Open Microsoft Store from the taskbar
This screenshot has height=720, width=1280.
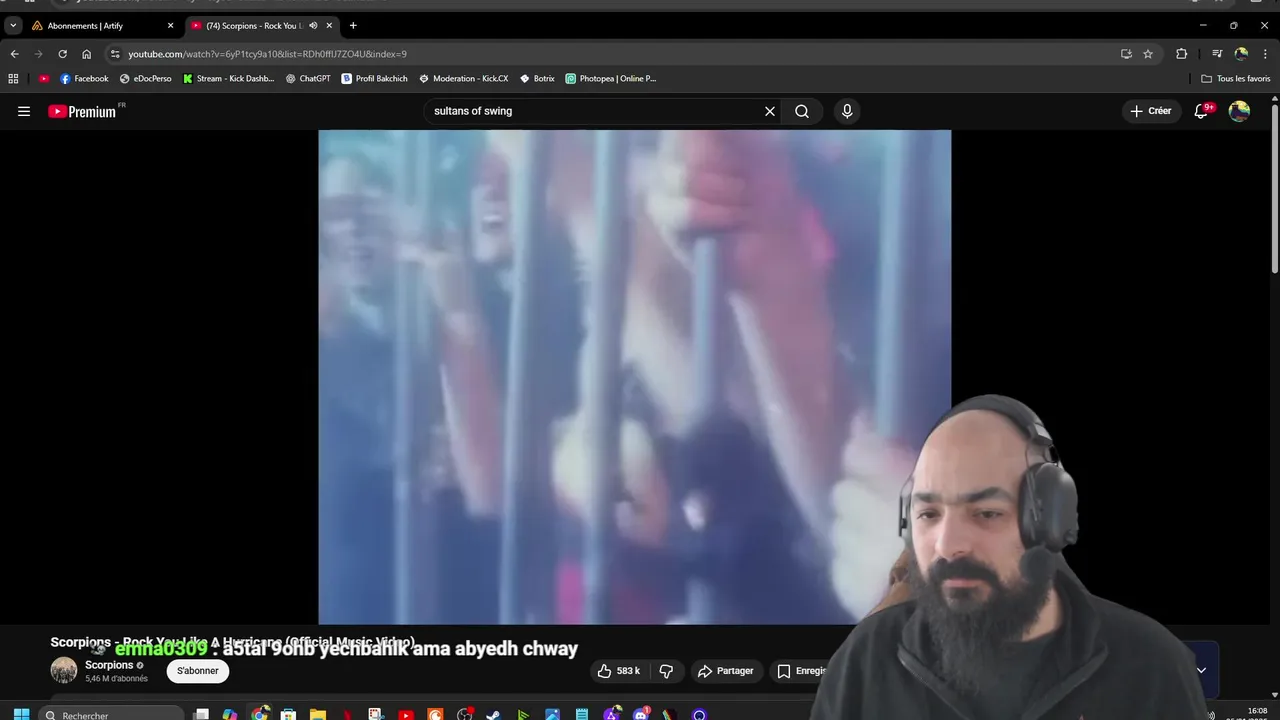coord(288,714)
